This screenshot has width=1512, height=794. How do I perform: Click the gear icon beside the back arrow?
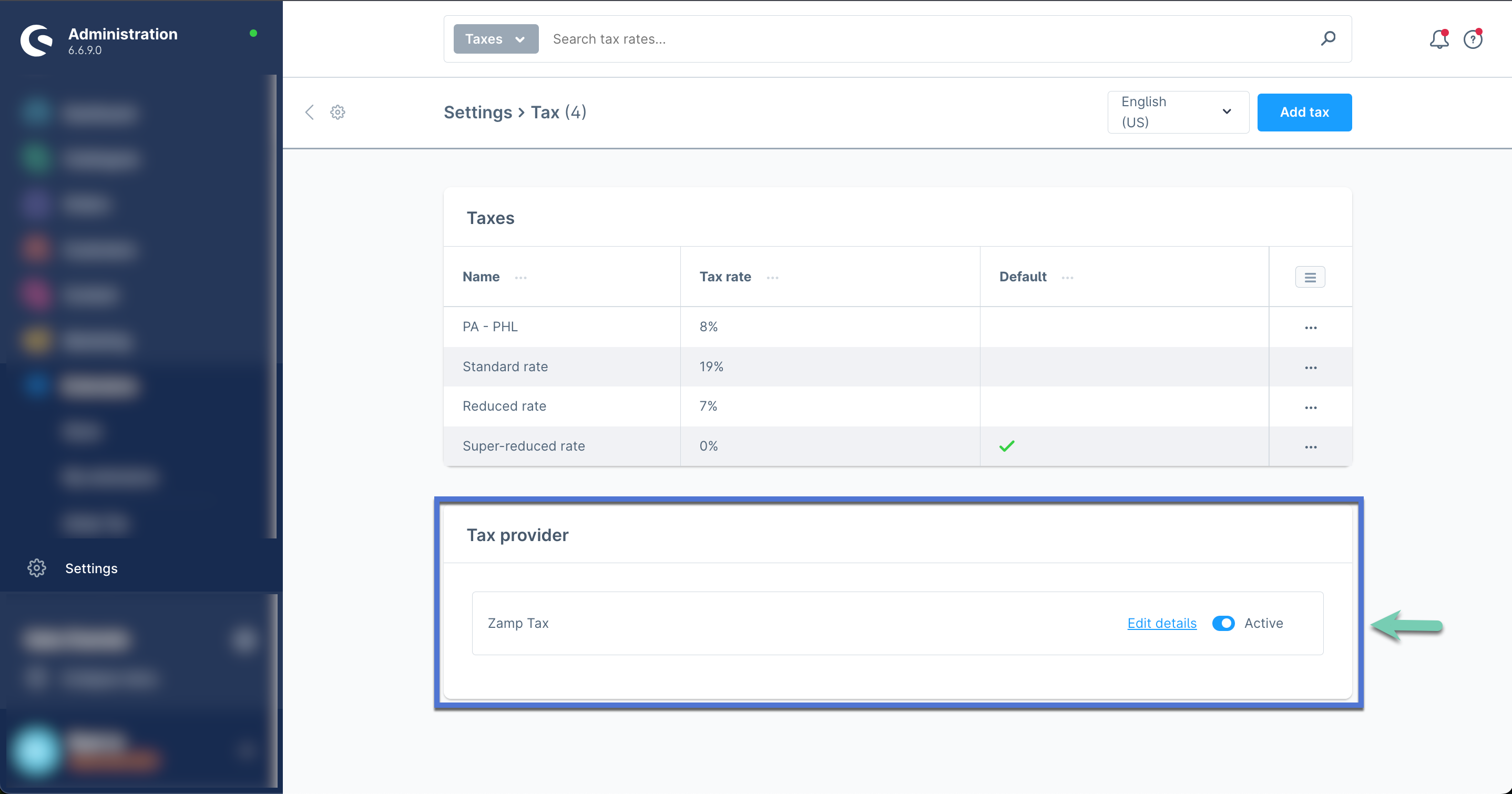tap(338, 112)
